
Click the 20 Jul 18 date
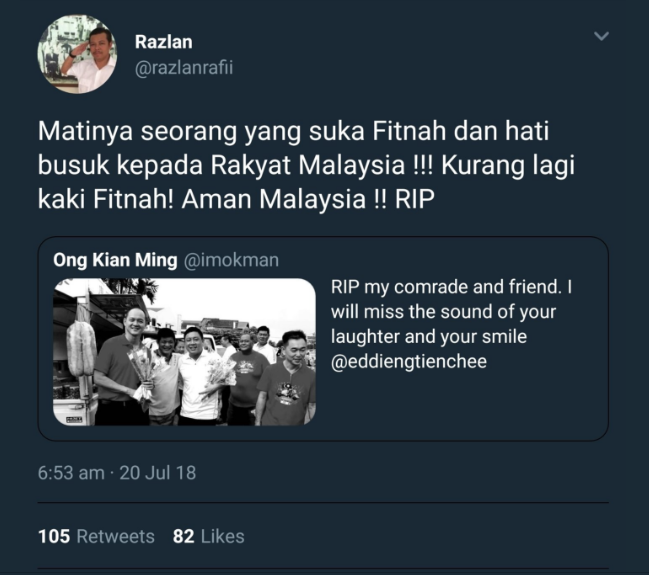click(157, 473)
